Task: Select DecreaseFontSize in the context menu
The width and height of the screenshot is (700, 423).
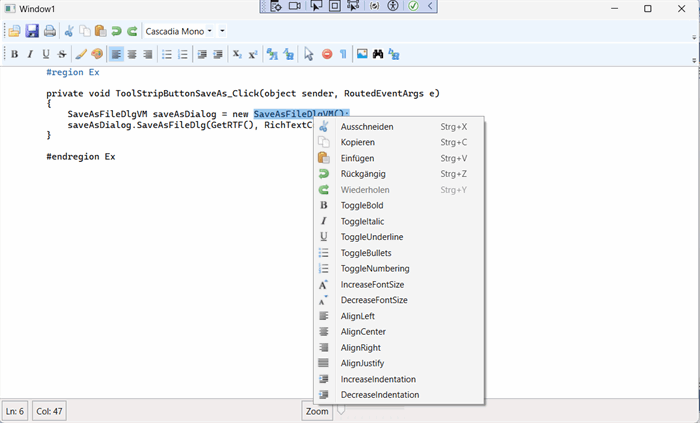Action: (399, 300)
